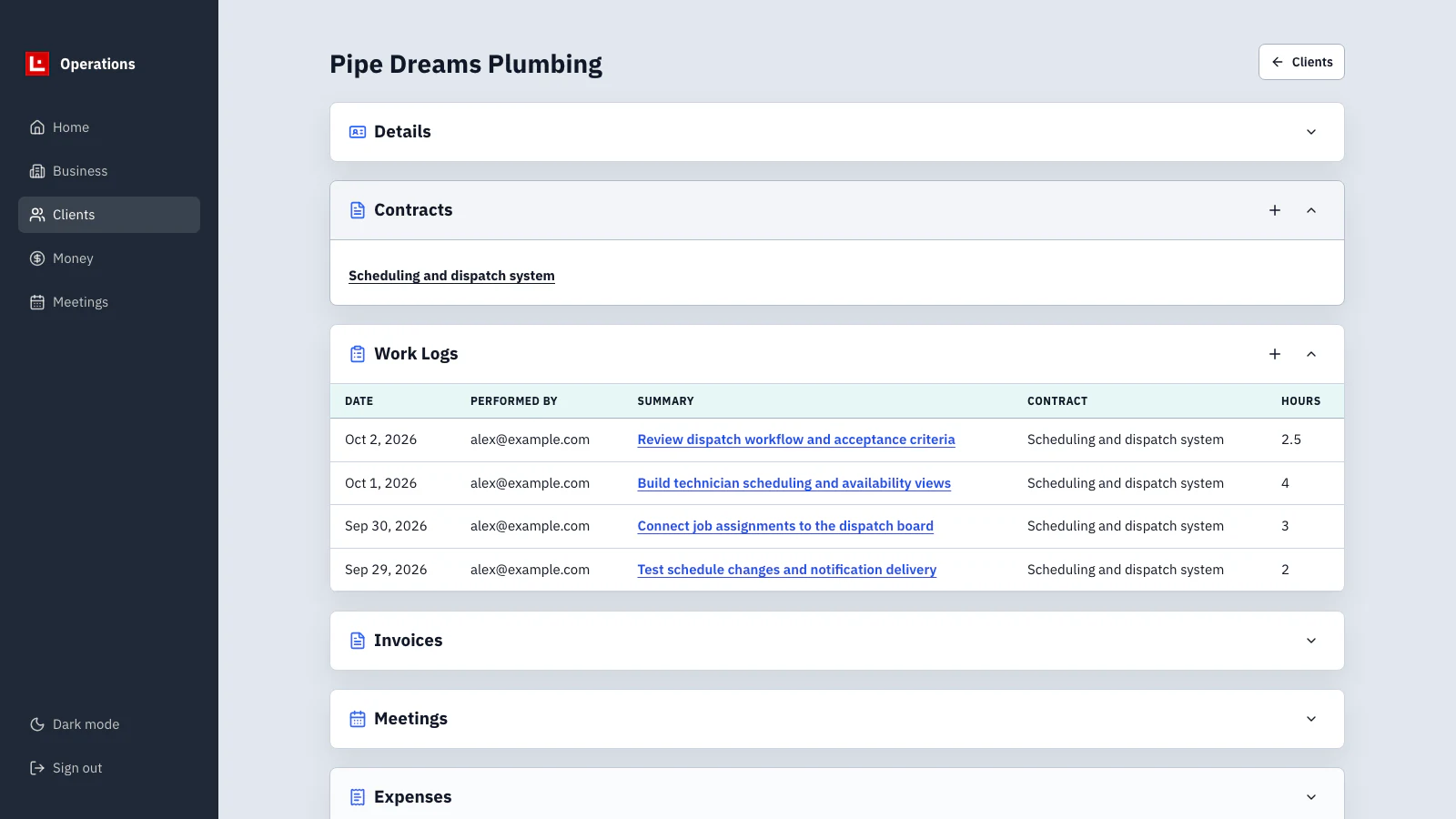Click the Contracts document icon

pos(358,210)
